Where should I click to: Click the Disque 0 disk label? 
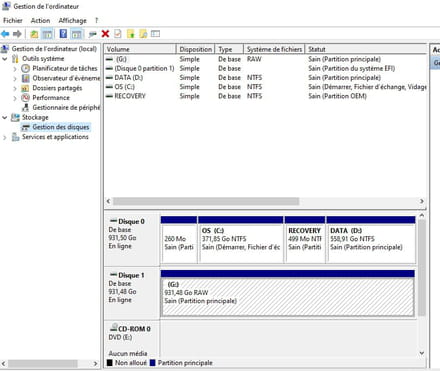point(131,221)
